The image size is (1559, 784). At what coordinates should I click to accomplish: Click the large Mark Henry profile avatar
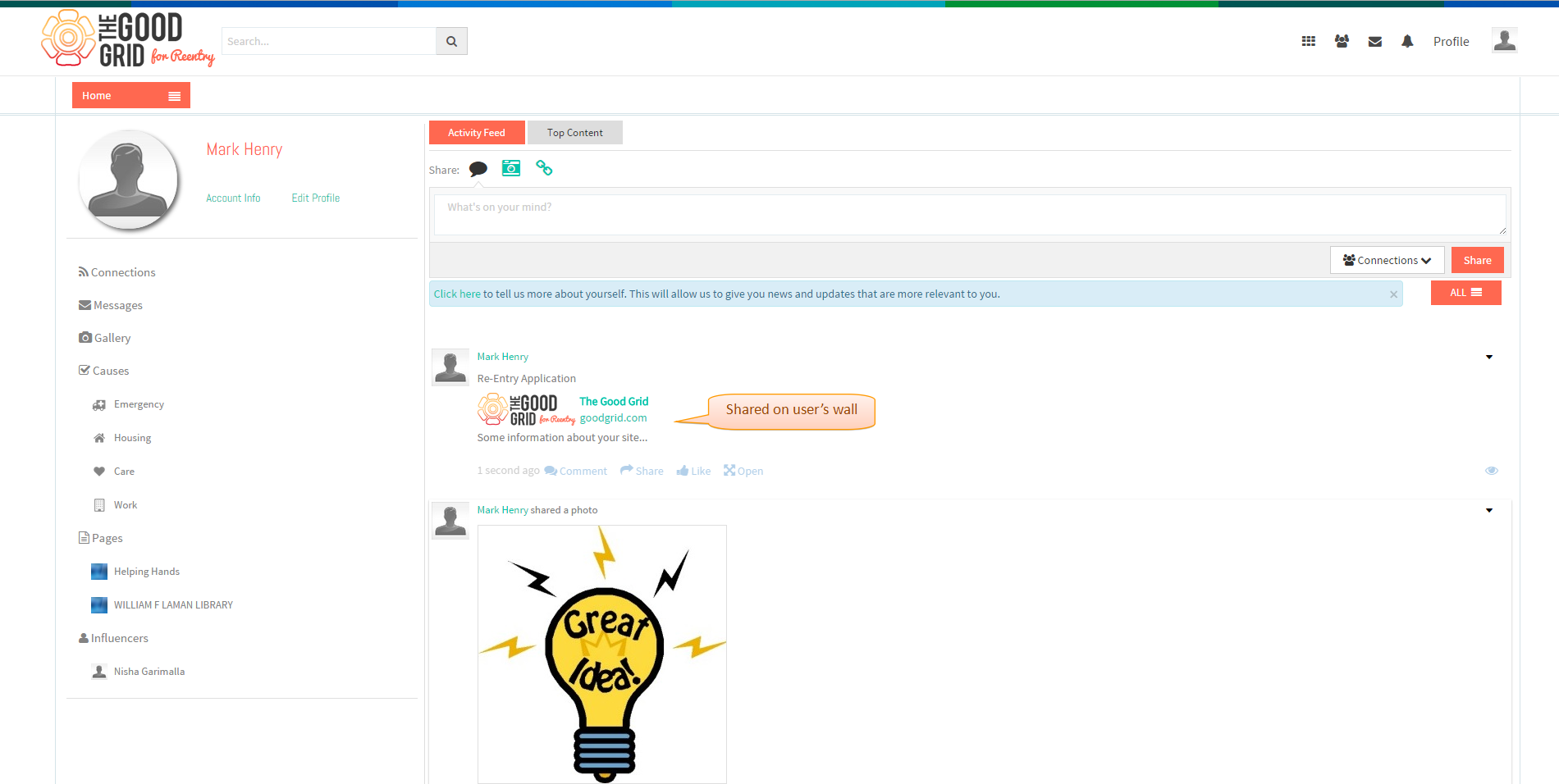pyautogui.click(x=128, y=180)
